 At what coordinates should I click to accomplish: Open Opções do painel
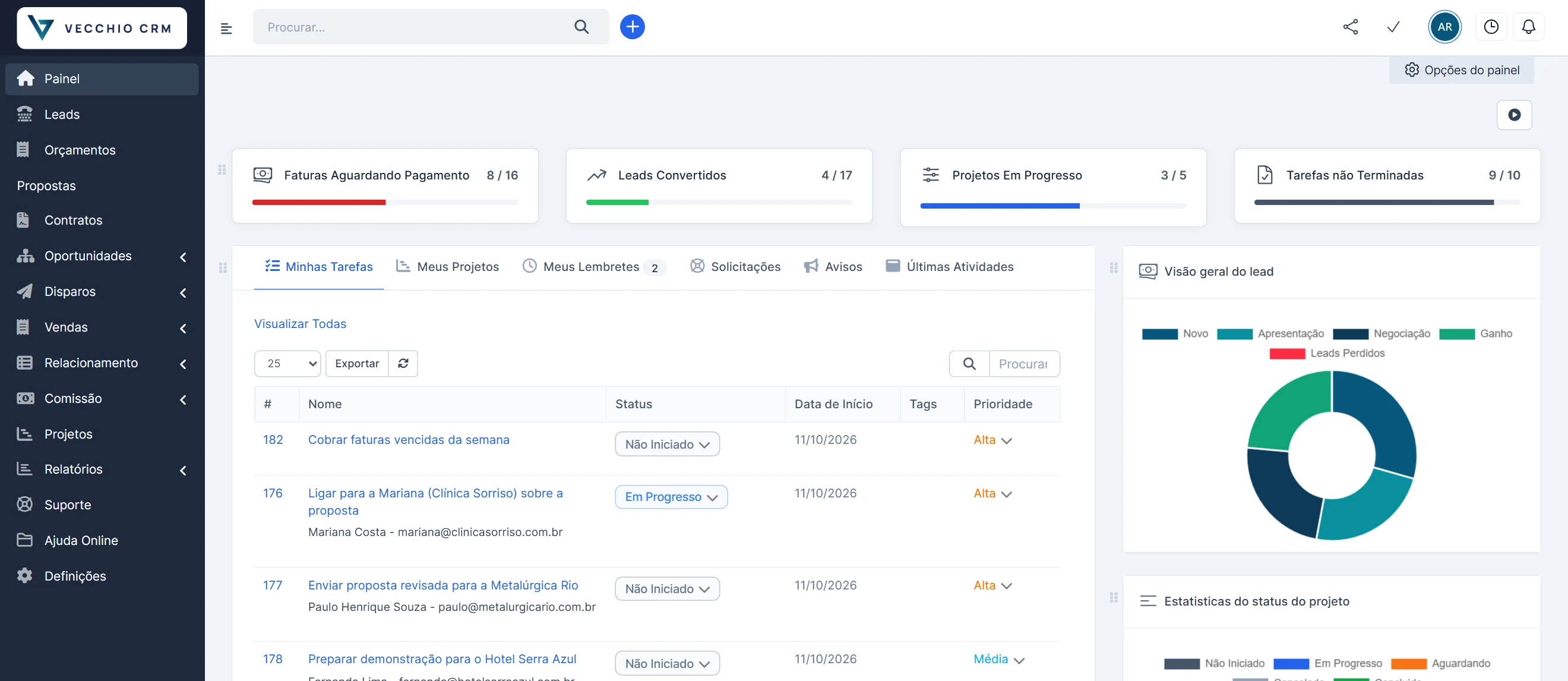click(1461, 70)
